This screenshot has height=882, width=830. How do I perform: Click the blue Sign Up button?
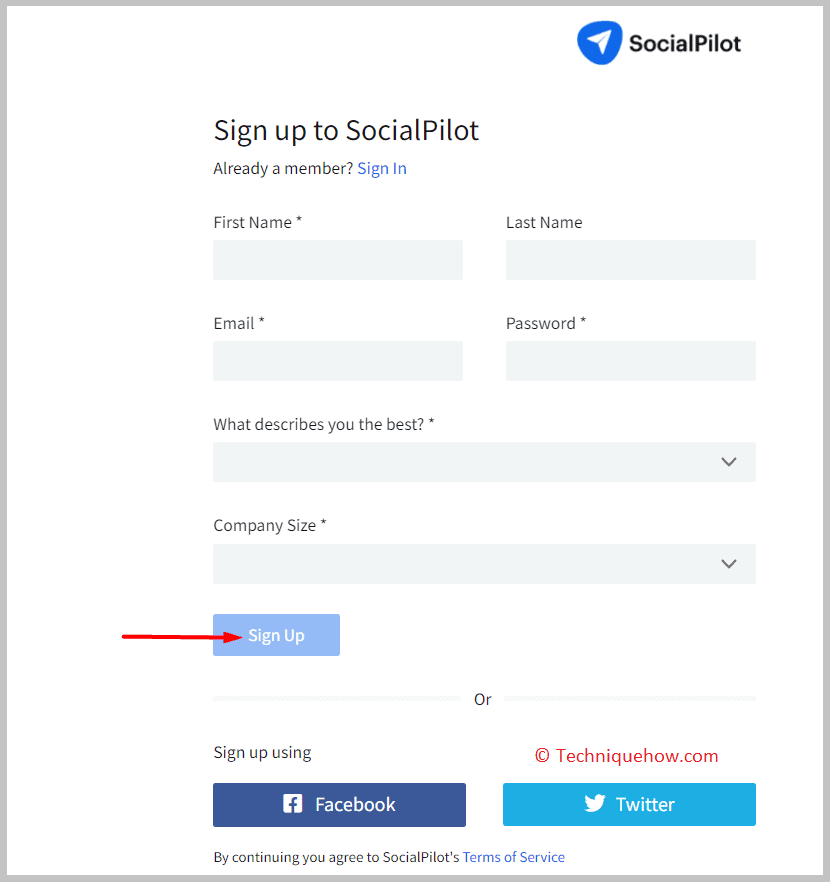point(276,635)
